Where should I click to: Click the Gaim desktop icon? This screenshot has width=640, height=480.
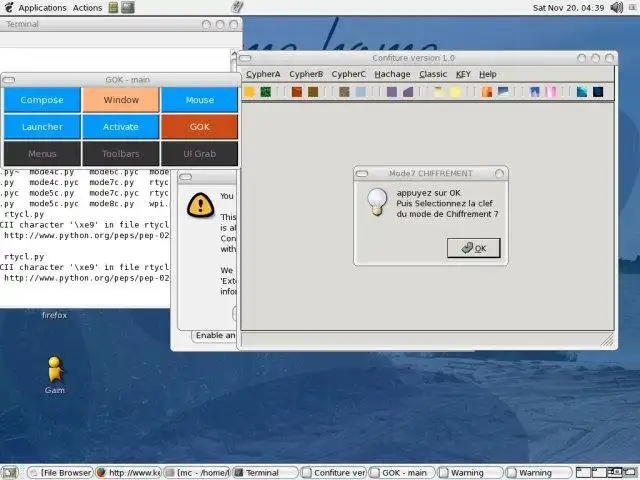(x=55, y=370)
